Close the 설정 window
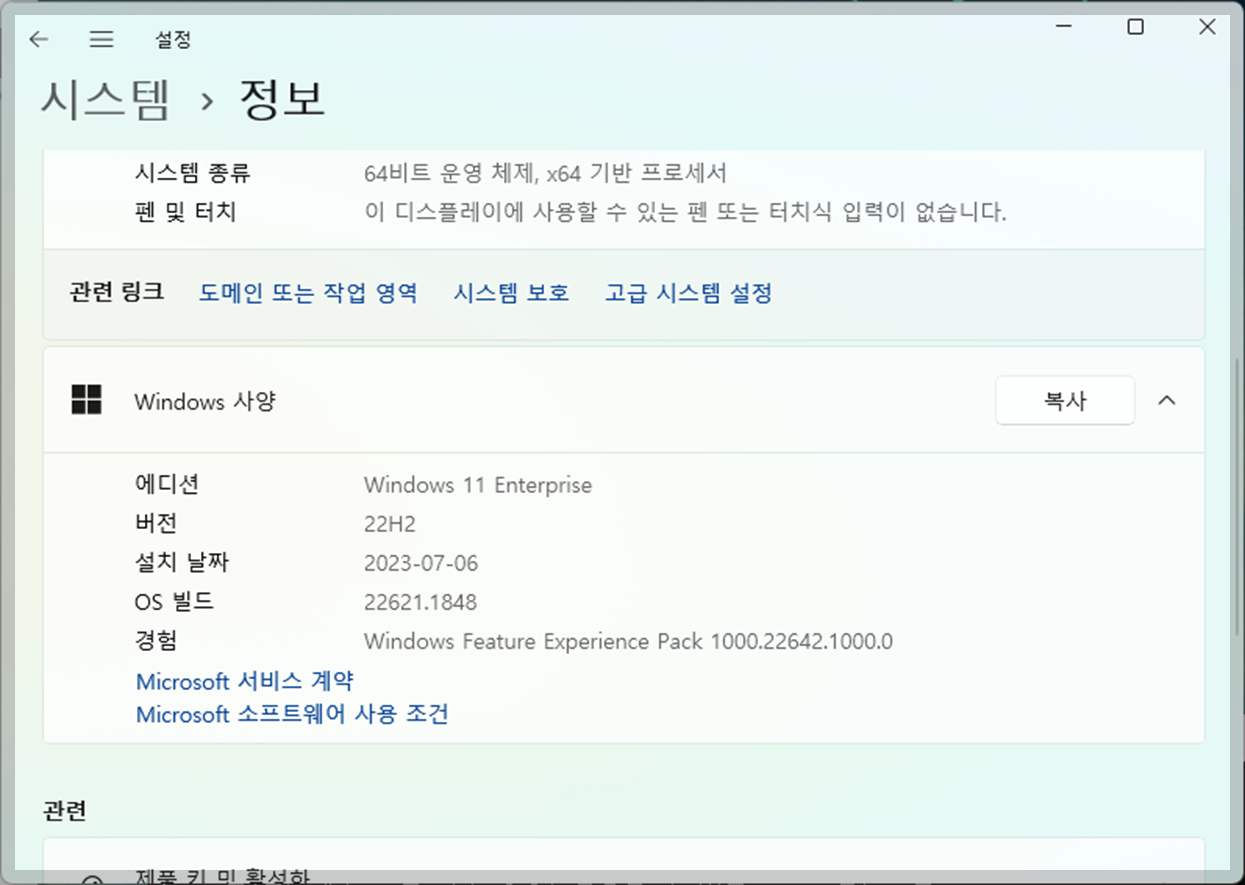The height and width of the screenshot is (885, 1245). [x=1206, y=28]
